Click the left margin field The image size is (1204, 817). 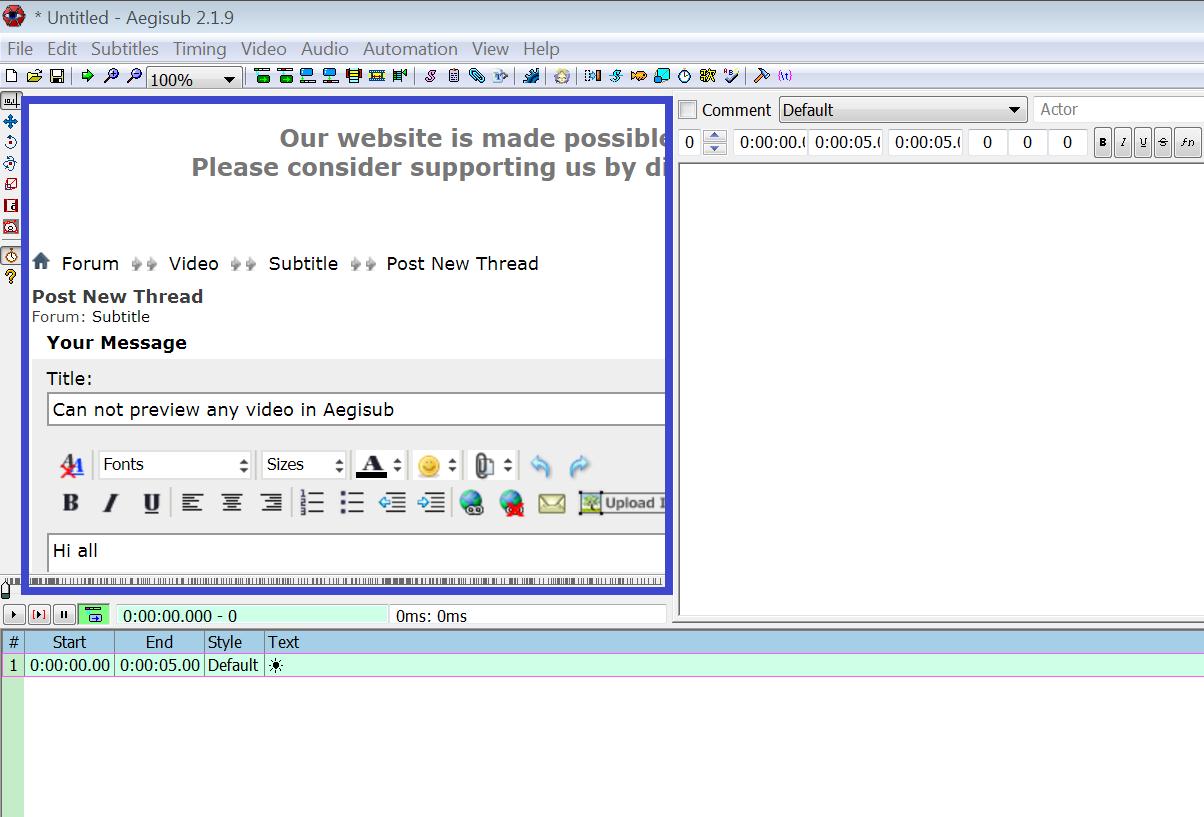[x=987, y=142]
